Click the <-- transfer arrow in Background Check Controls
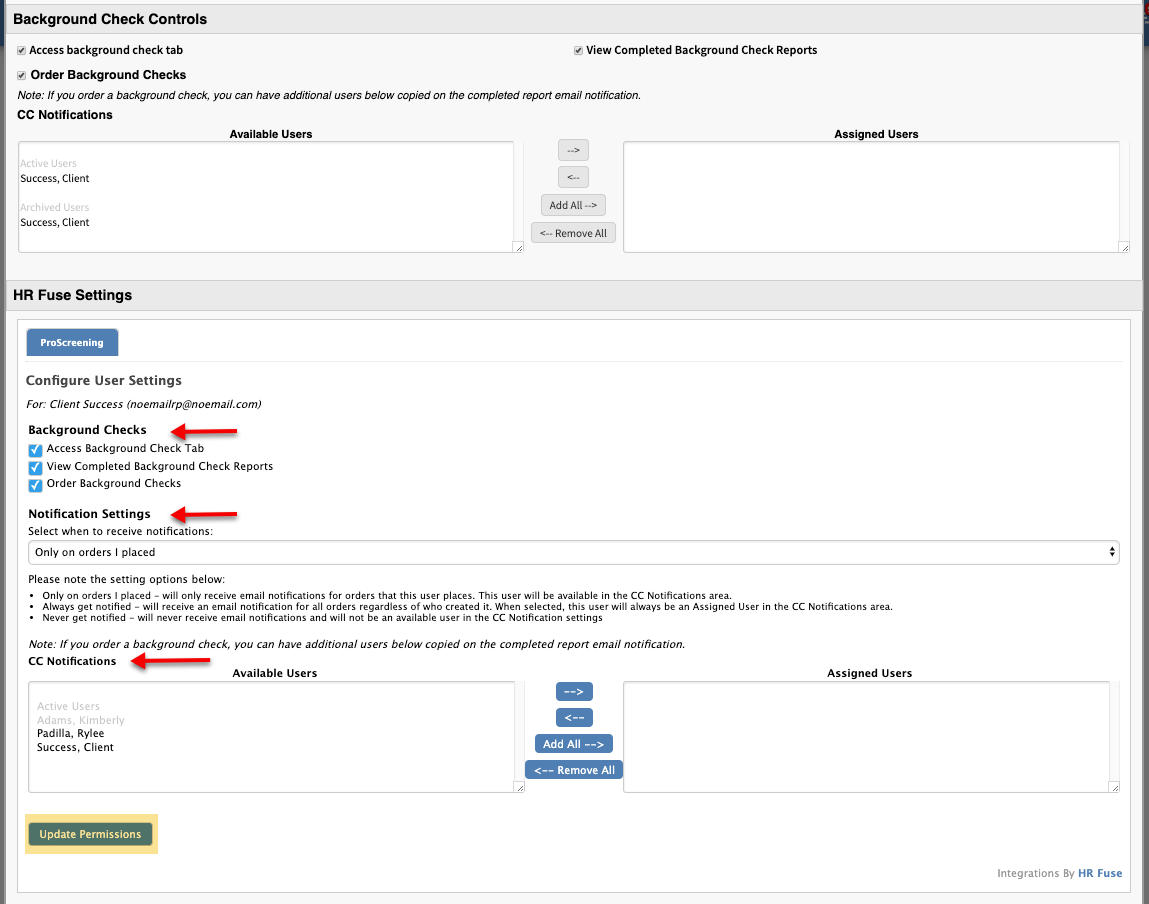The height and width of the screenshot is (904, 1149). (572, 177)
